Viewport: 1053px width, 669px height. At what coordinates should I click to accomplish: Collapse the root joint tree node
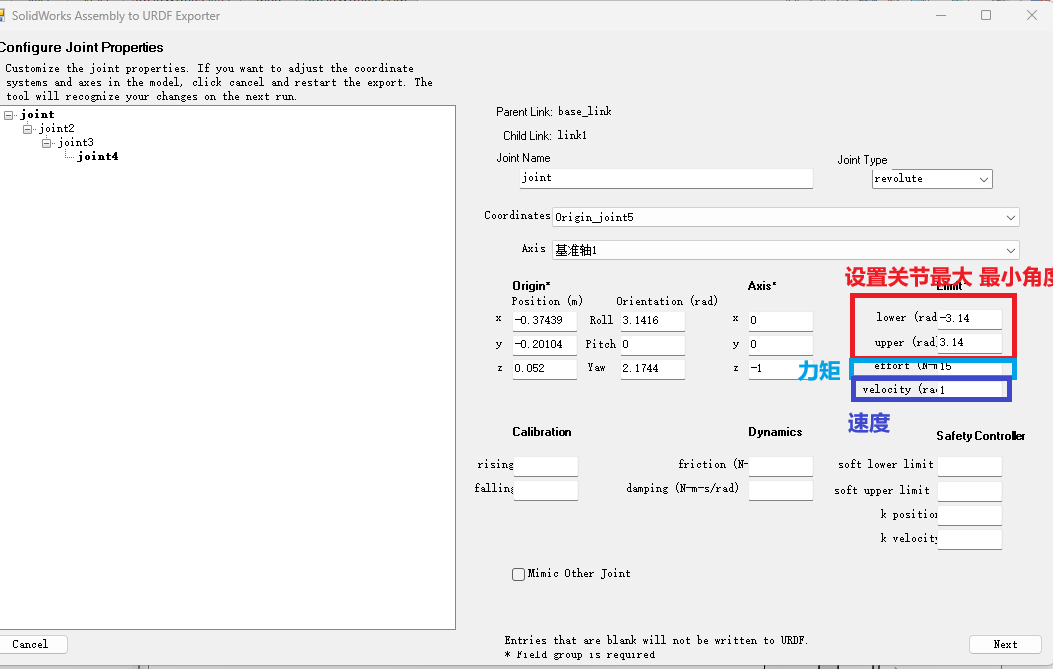(9, 115)
